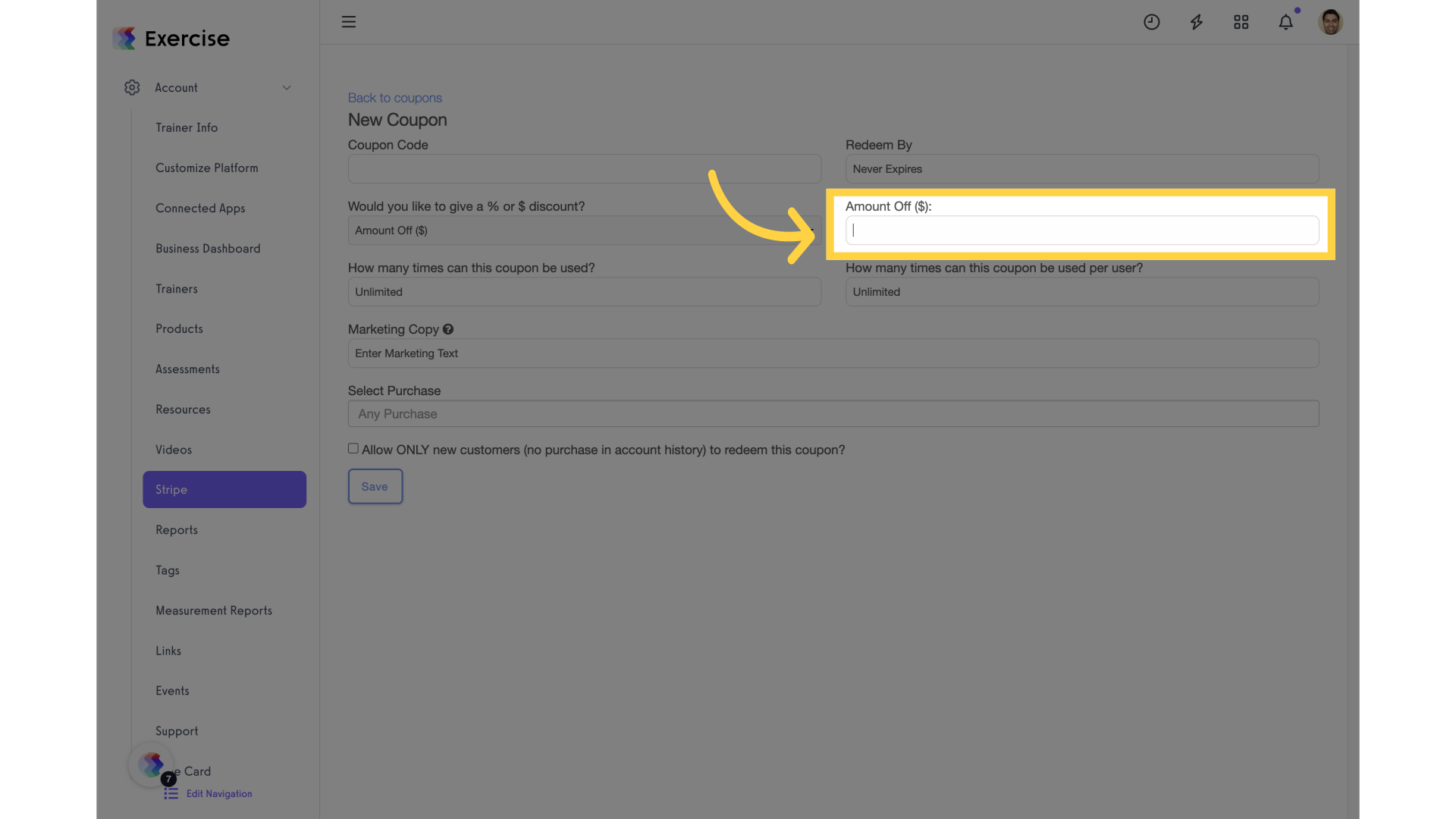Focus the Amount Off ($) field
This screenshot has height=819, width=1456.
click(x=1082, y=231)
